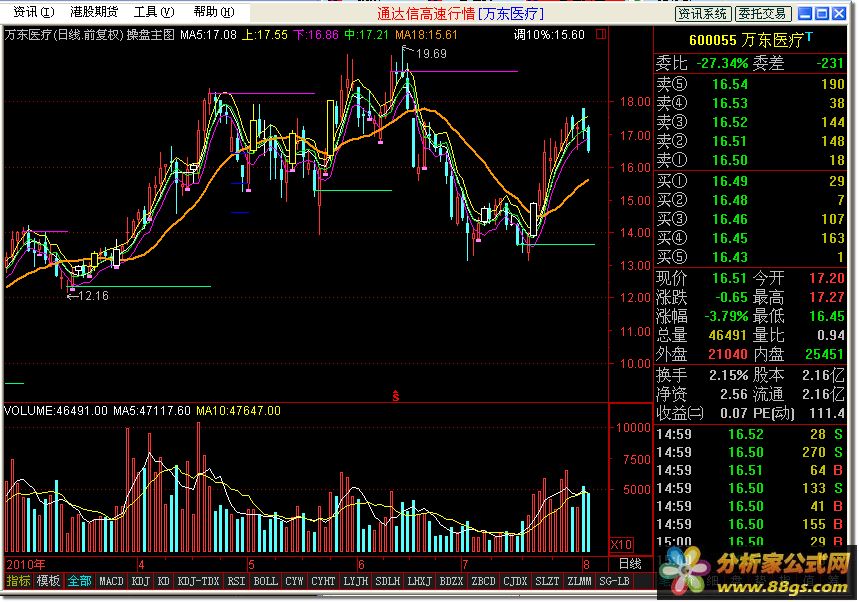Click the small red square chart icon
The width and height of the screenshot is (859, 602).
600,35
